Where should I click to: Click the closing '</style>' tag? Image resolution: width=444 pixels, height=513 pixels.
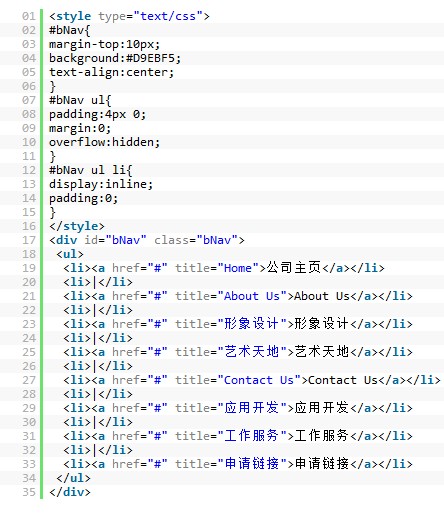click(77, 226)
